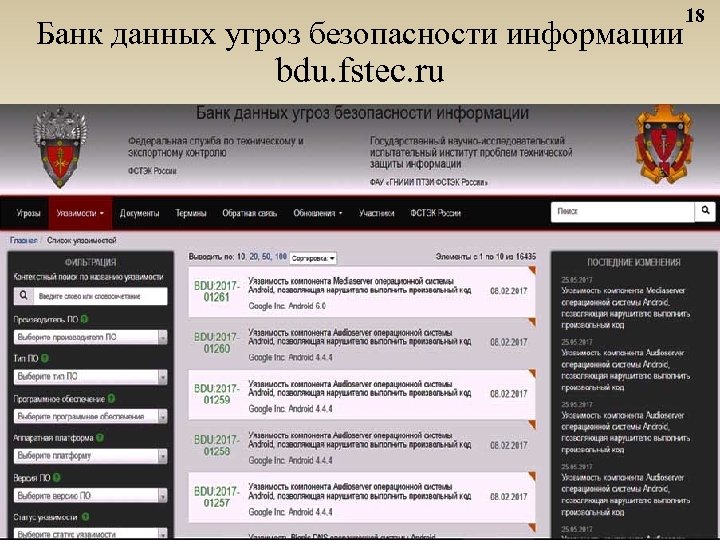Screen dimensions: 720x540
Task: Open first Mediaserver entry in Последние изменения
Action: click(x=625, y=308)
